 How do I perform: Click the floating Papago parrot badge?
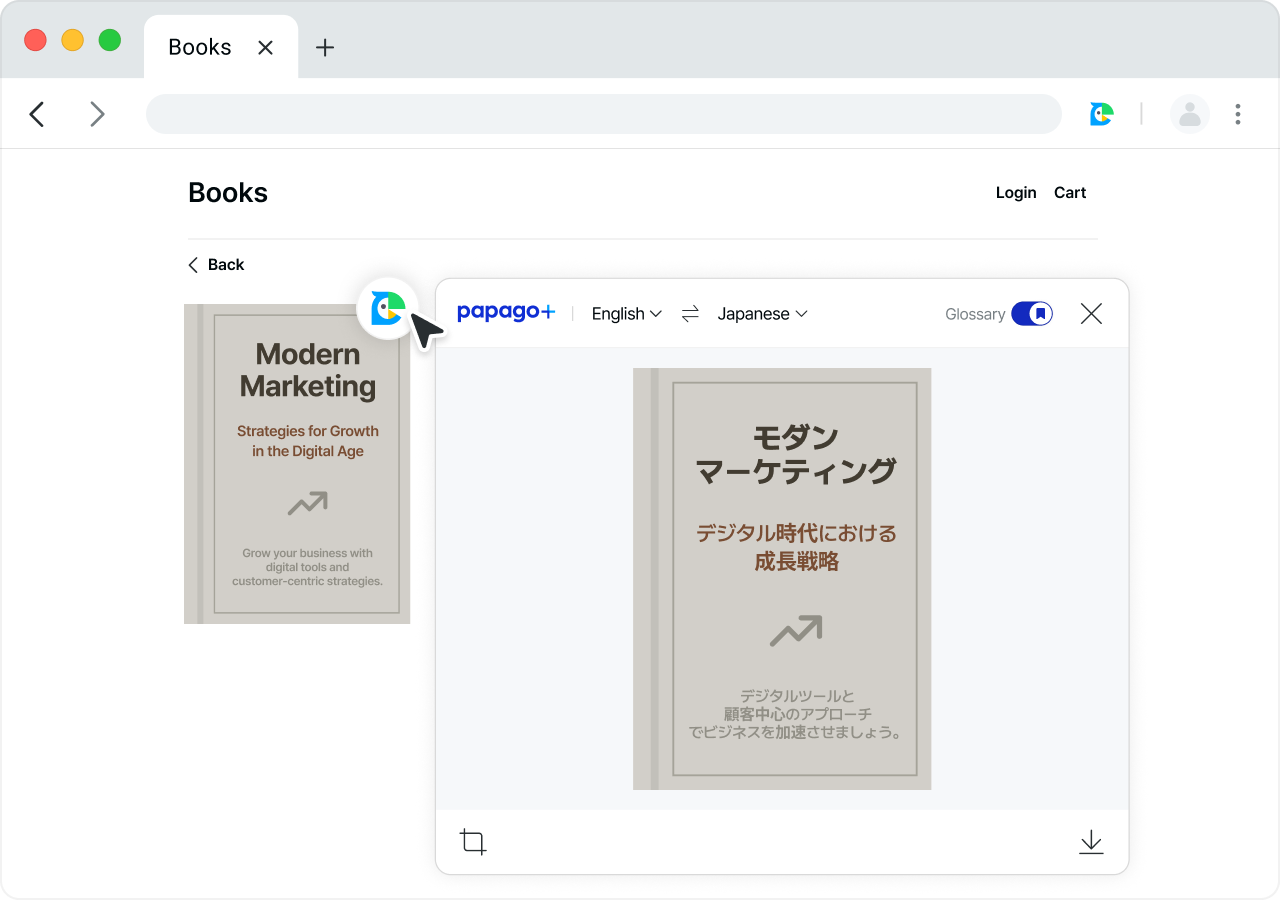(x=387, y=308)
